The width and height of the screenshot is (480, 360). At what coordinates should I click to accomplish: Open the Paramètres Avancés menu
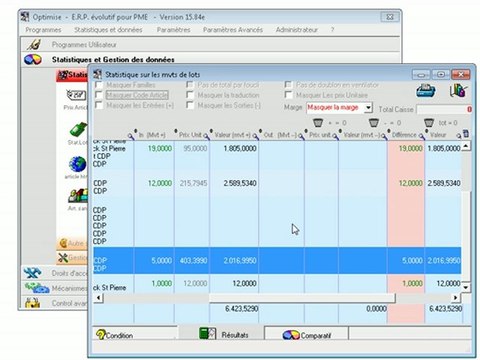(x=233, y=30)
